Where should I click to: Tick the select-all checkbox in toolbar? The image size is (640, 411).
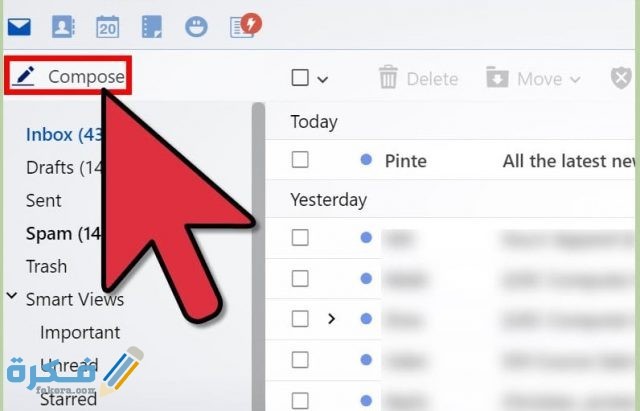click(x=300, y=78)
